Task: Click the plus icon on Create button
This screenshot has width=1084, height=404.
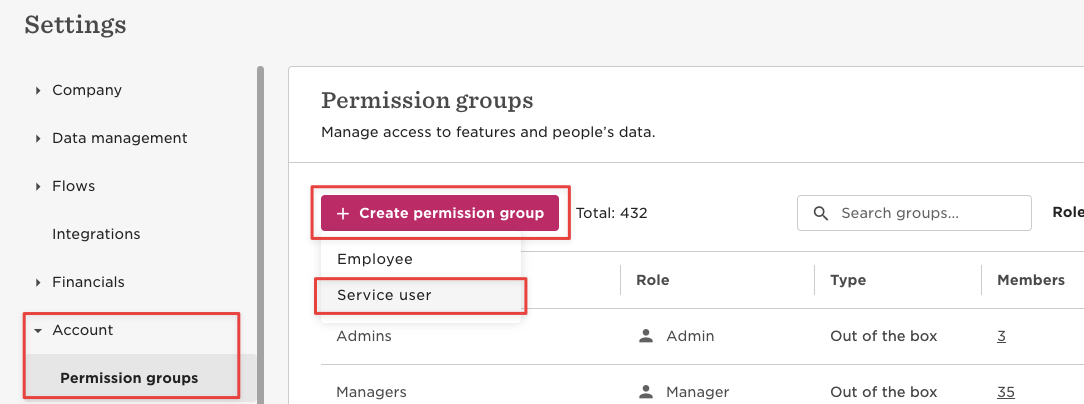Action: pos(342,214)
